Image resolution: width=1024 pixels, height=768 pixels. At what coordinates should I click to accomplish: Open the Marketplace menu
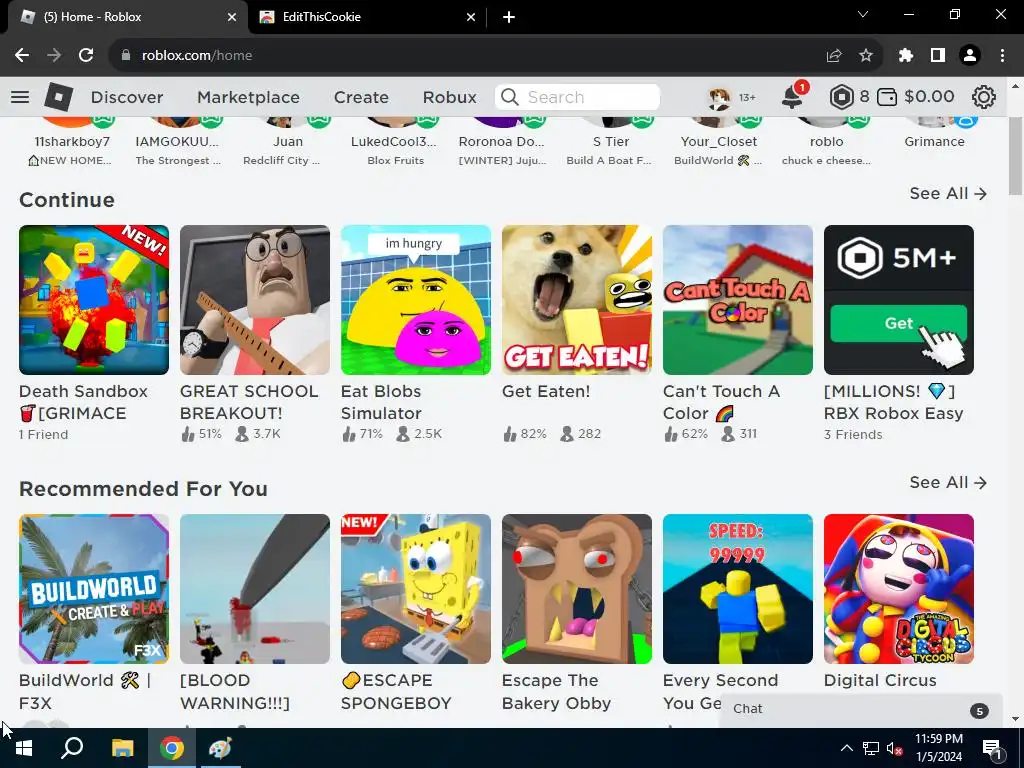(248, 97)
